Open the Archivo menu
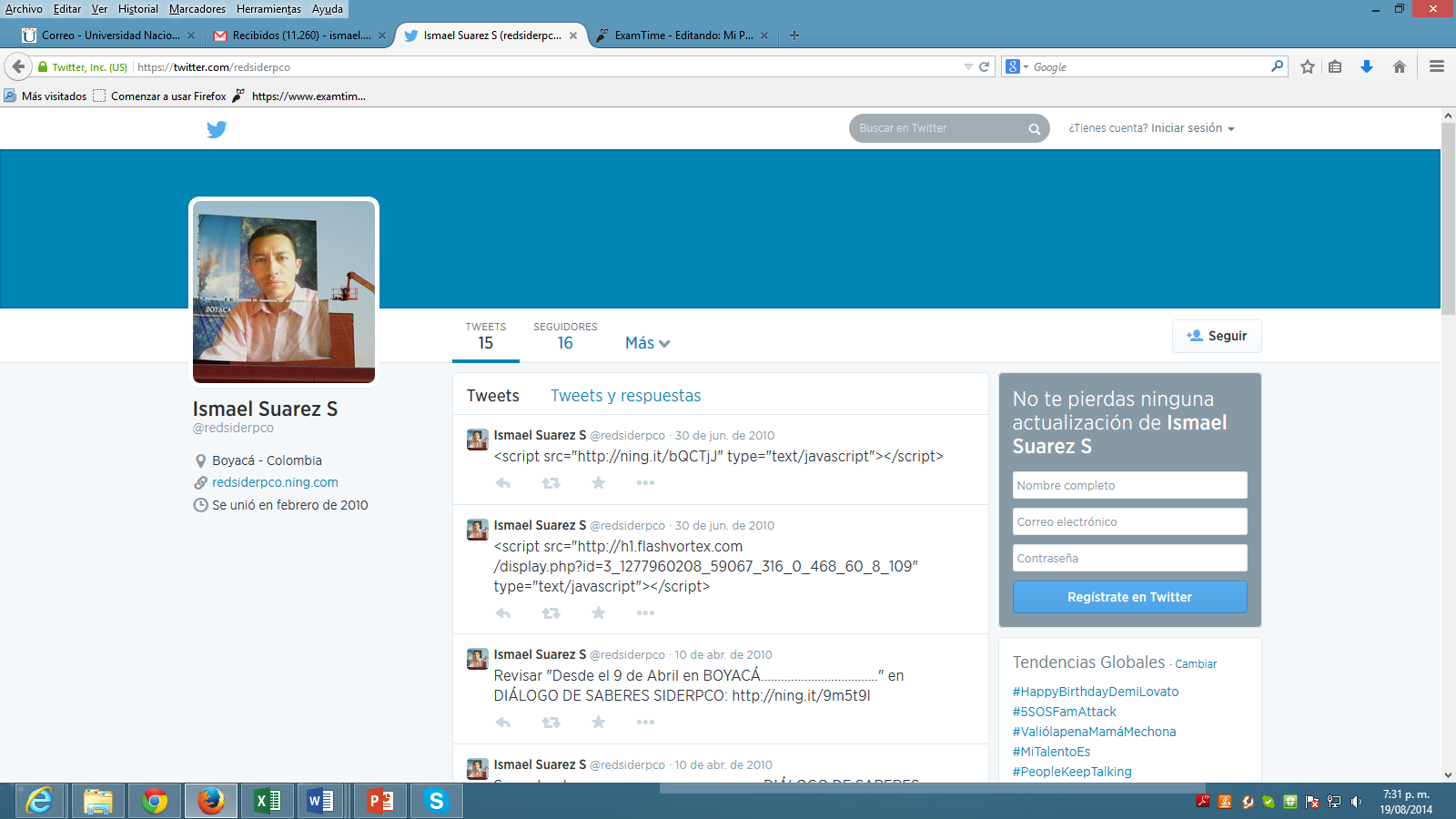1456x819 pixels. point(24,9)
